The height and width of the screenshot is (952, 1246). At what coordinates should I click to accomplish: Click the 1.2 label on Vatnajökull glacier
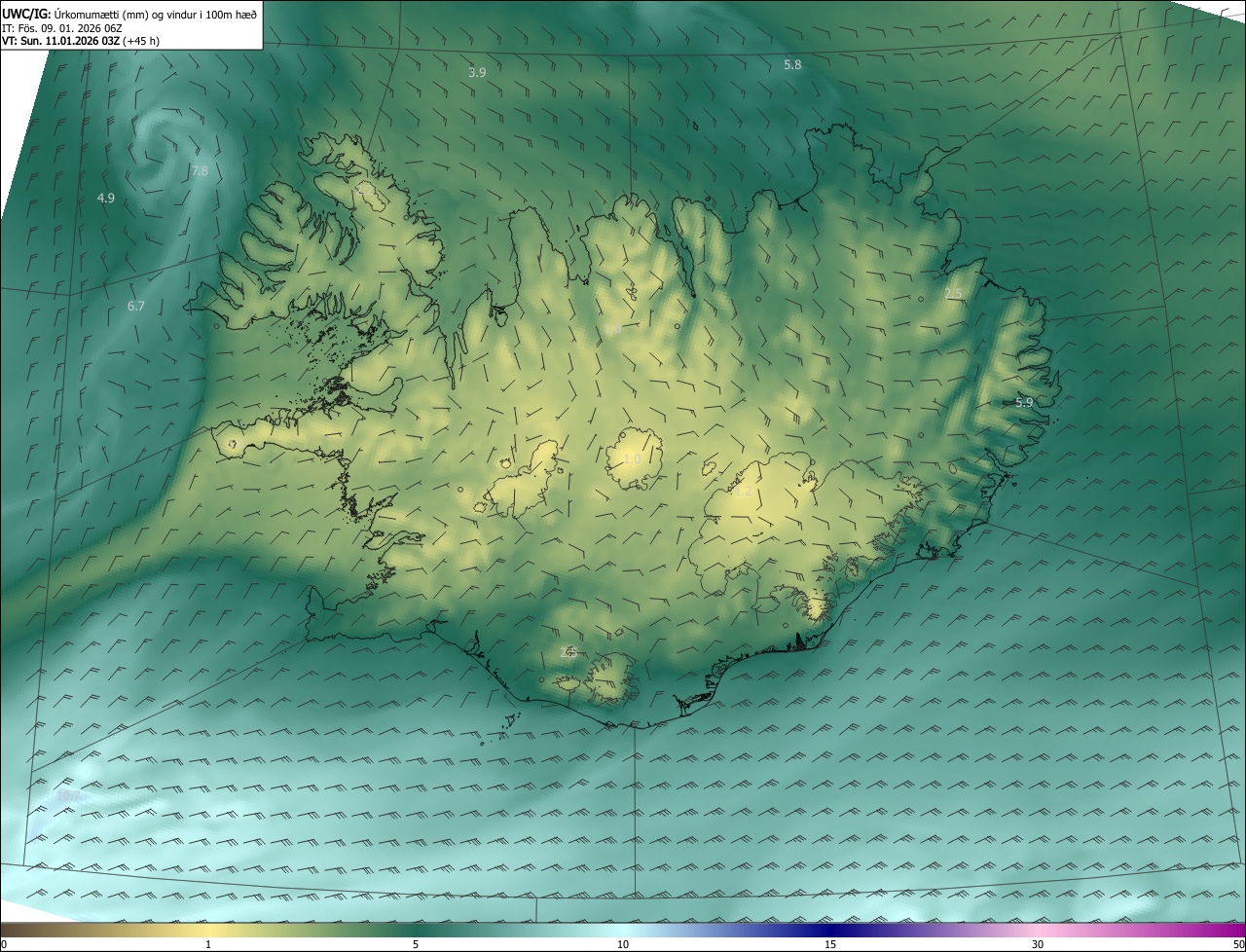coord(742,493)
